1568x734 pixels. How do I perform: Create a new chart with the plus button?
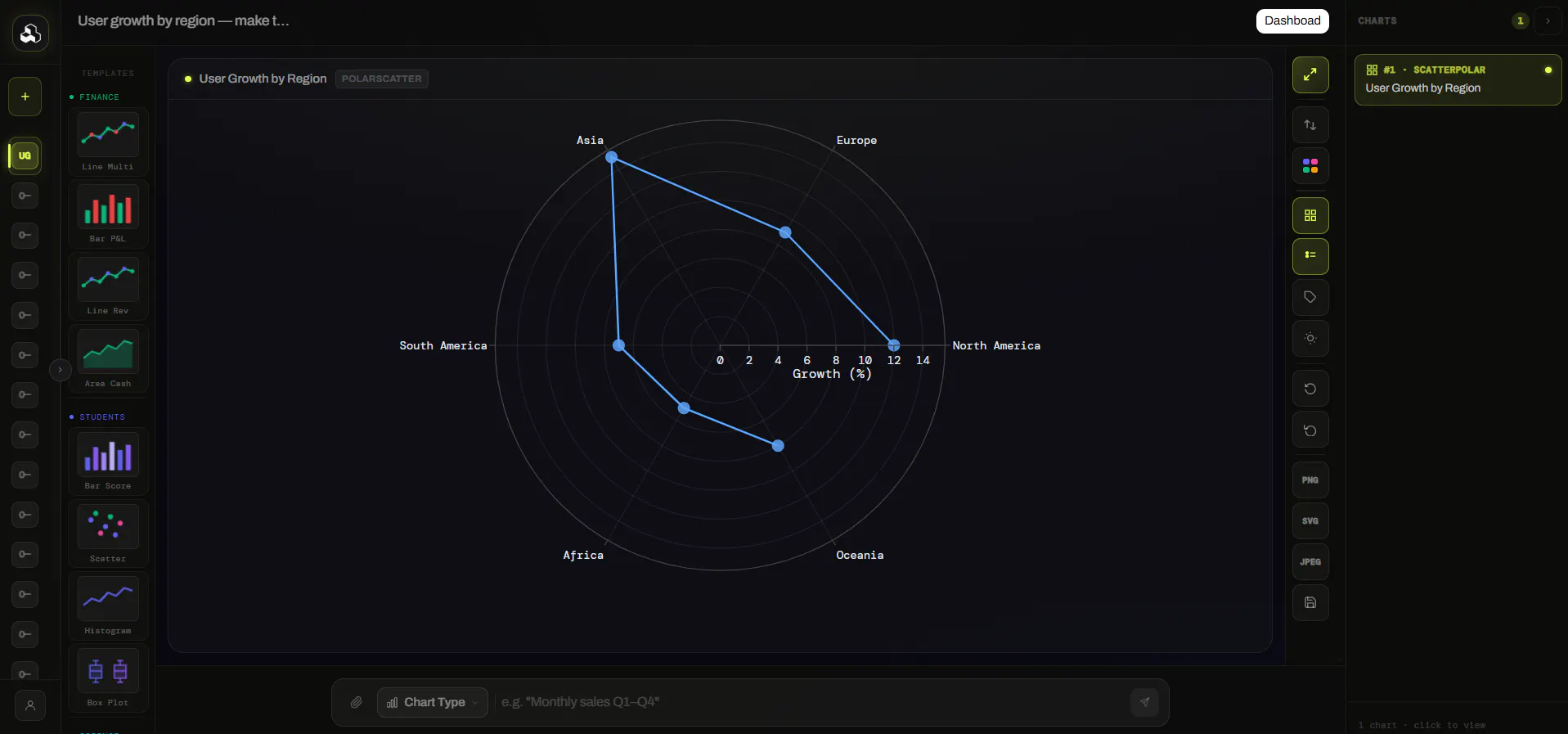pyautogui.click(x=25, y=97)
